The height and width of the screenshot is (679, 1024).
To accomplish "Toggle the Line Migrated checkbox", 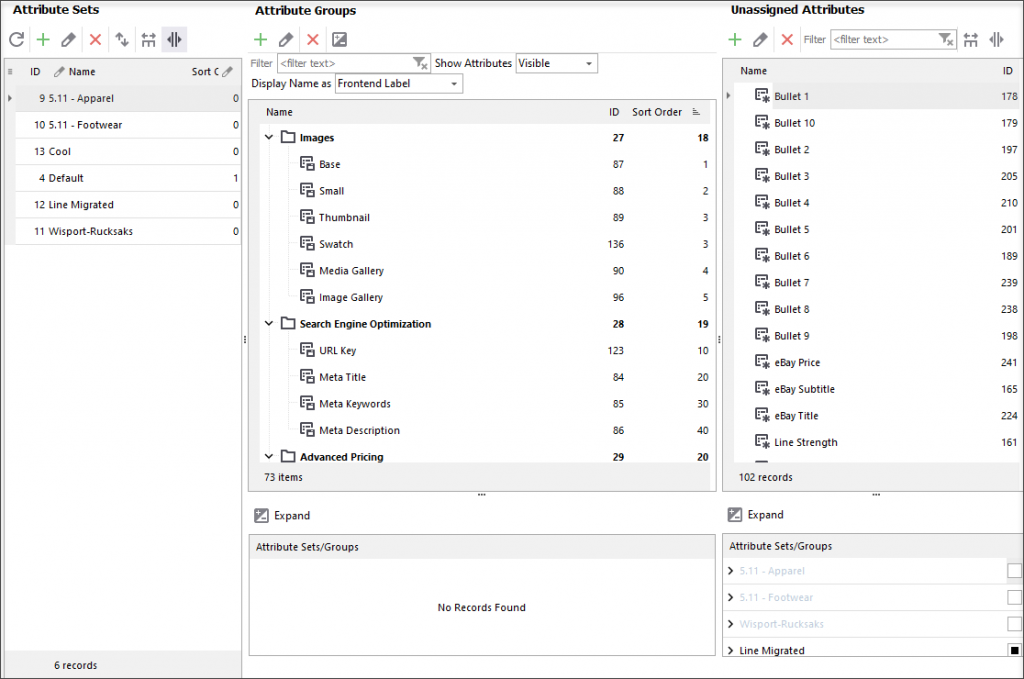I will [1014, 650].
